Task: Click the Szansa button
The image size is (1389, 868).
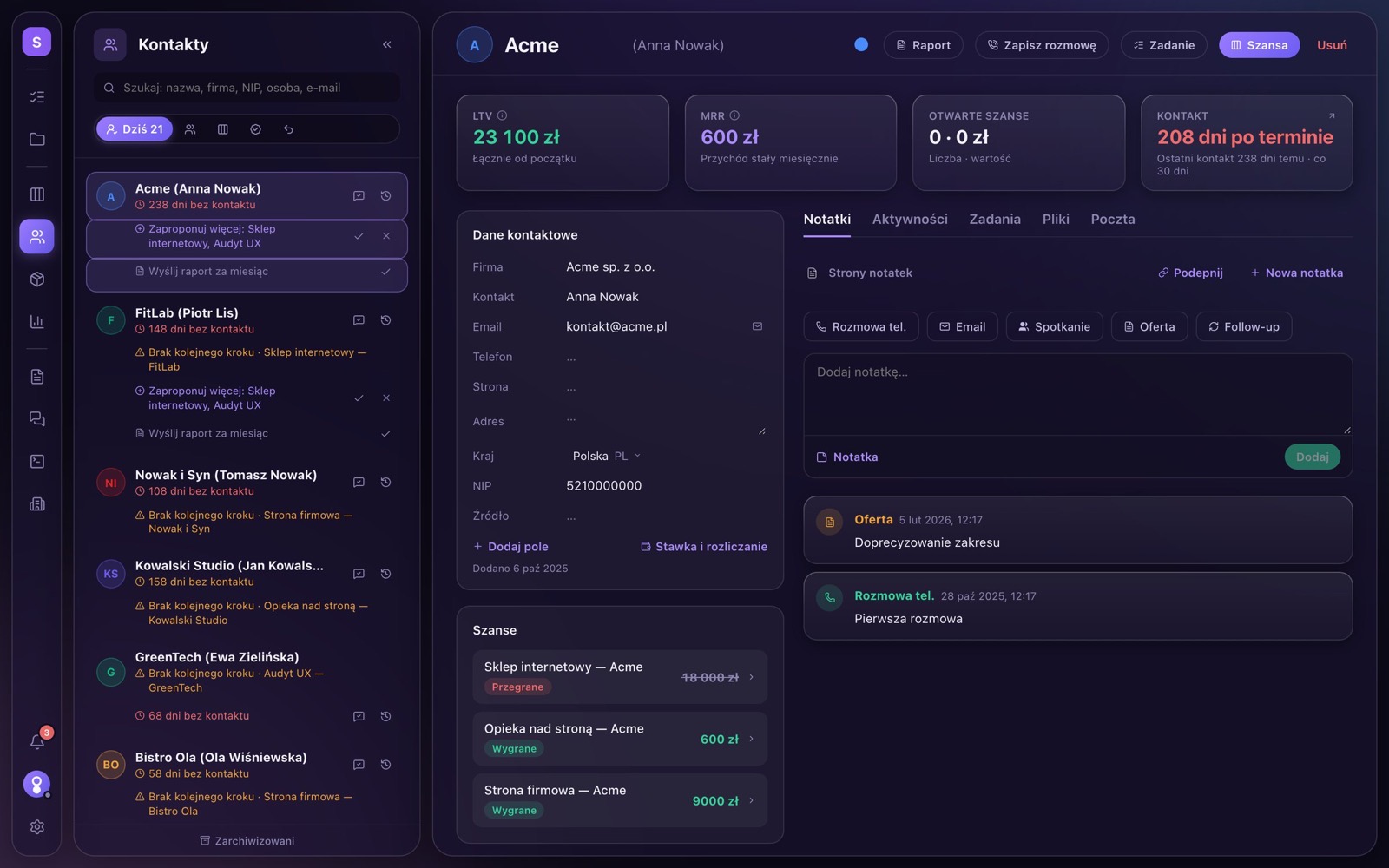Action: pos(1259,45)
